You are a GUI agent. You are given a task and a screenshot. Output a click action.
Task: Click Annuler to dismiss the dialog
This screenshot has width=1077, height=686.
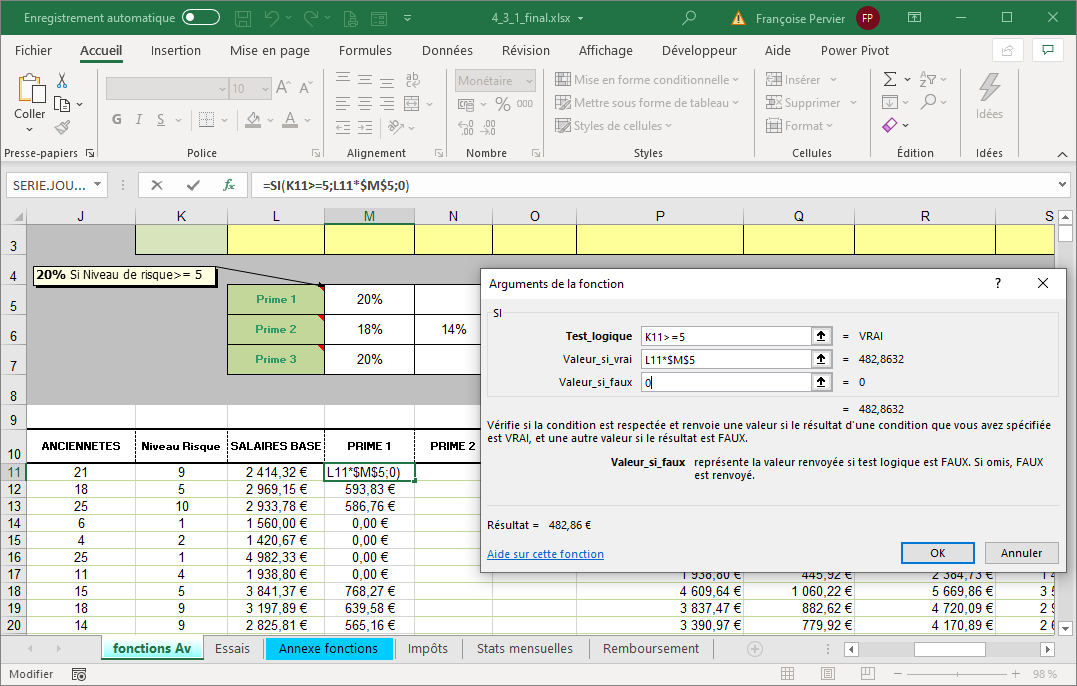tap(1021, 553)
